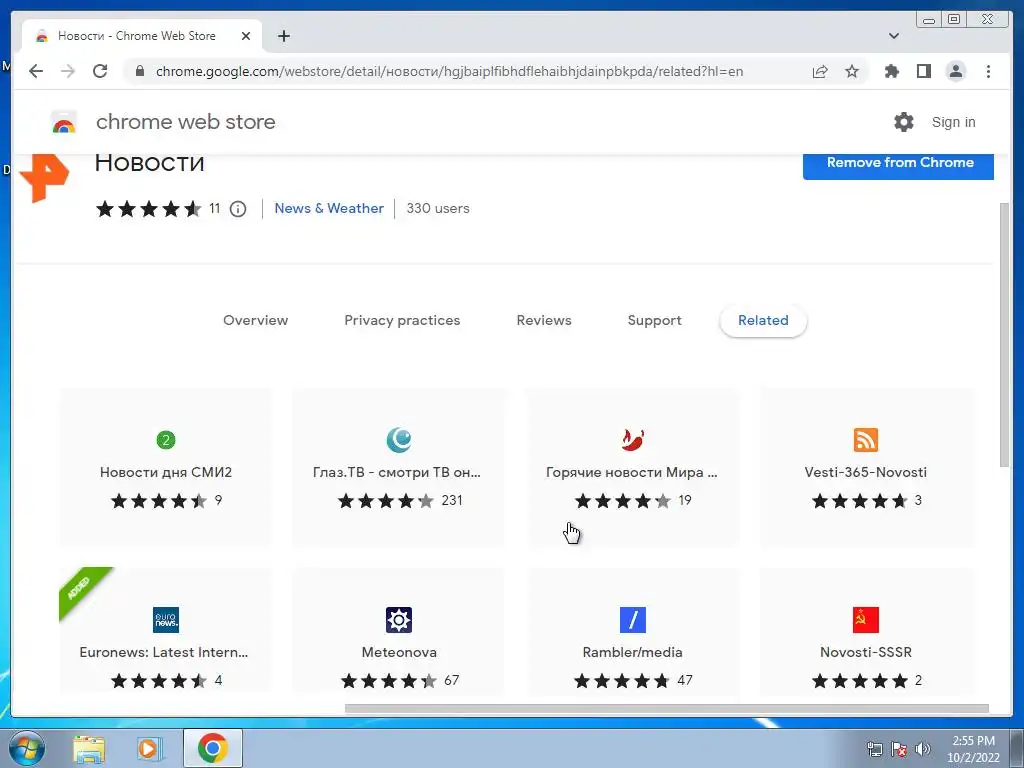Open the volume speaker tray icon
This screenshot has width=1024, height=768.
coord(923,749)
